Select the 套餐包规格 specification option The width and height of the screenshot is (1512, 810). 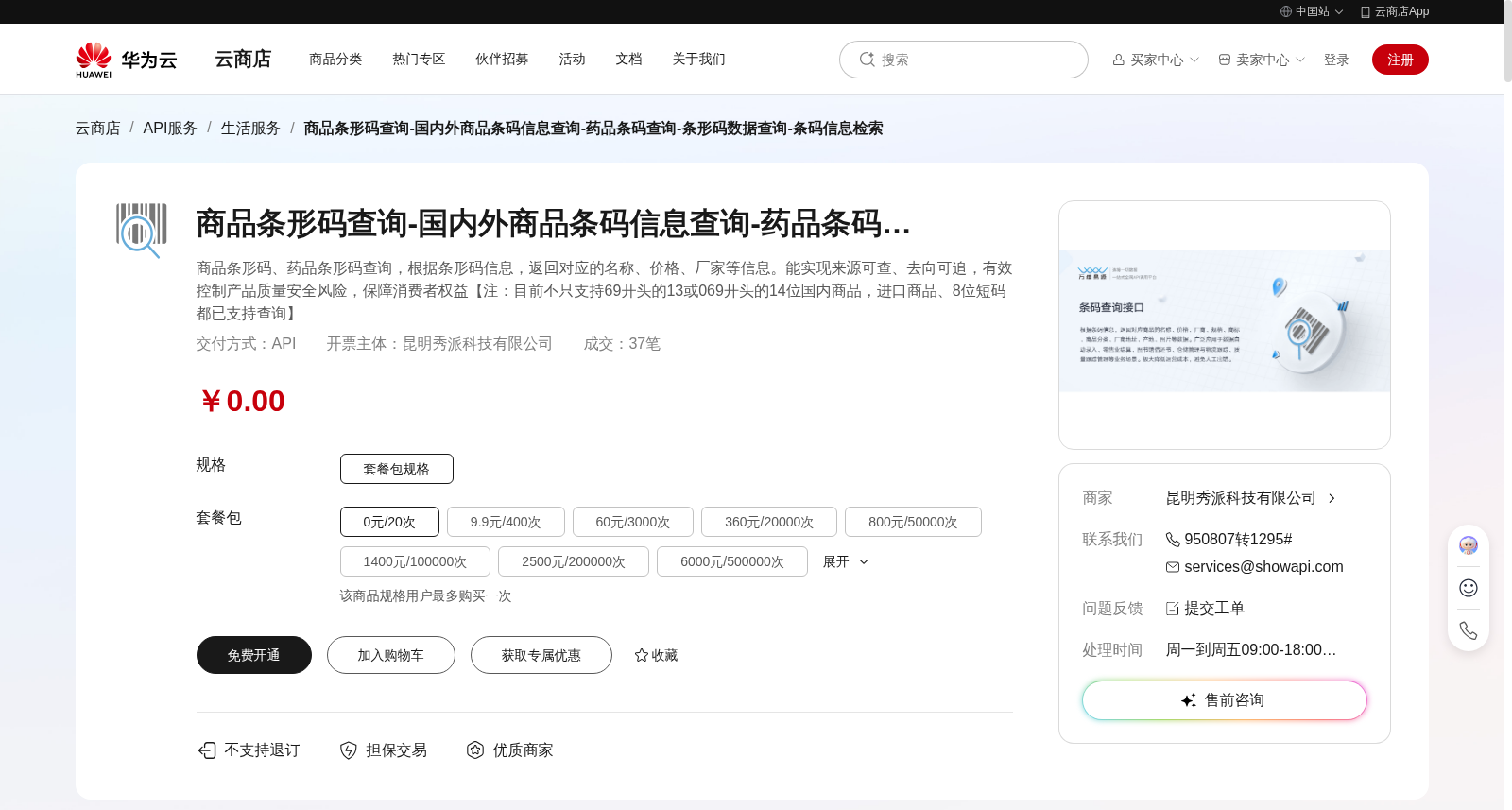(397, 469)
